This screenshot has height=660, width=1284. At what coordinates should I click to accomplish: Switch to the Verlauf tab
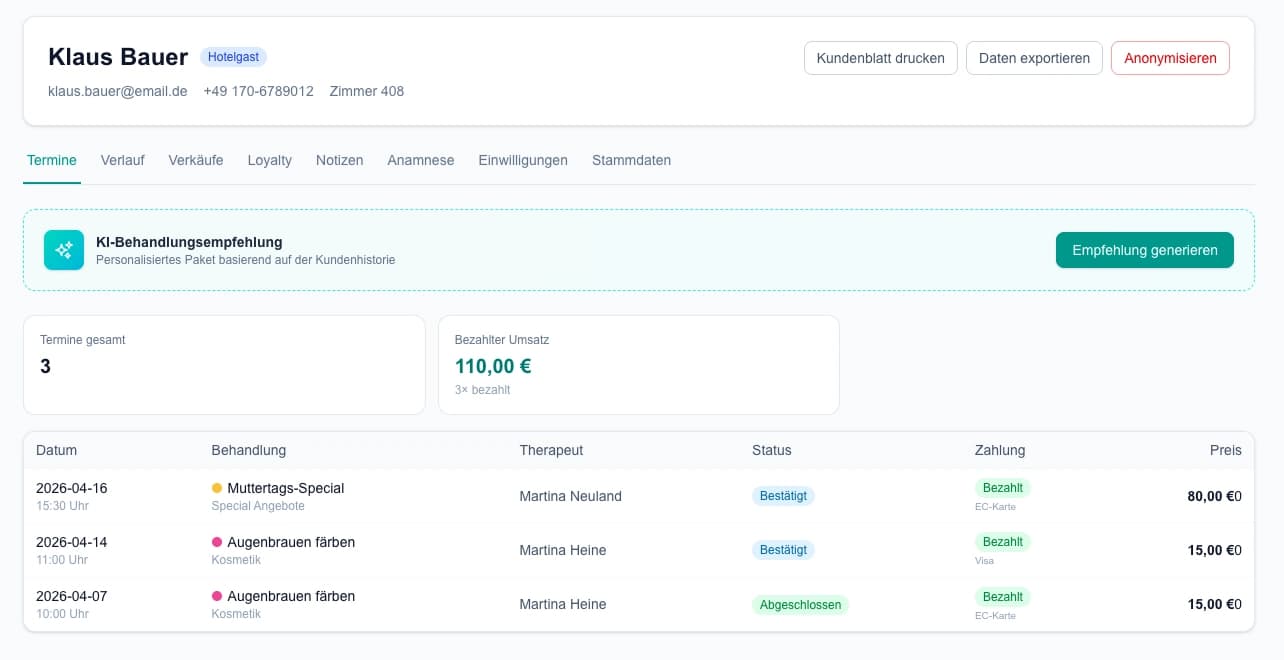coord(122,160)
